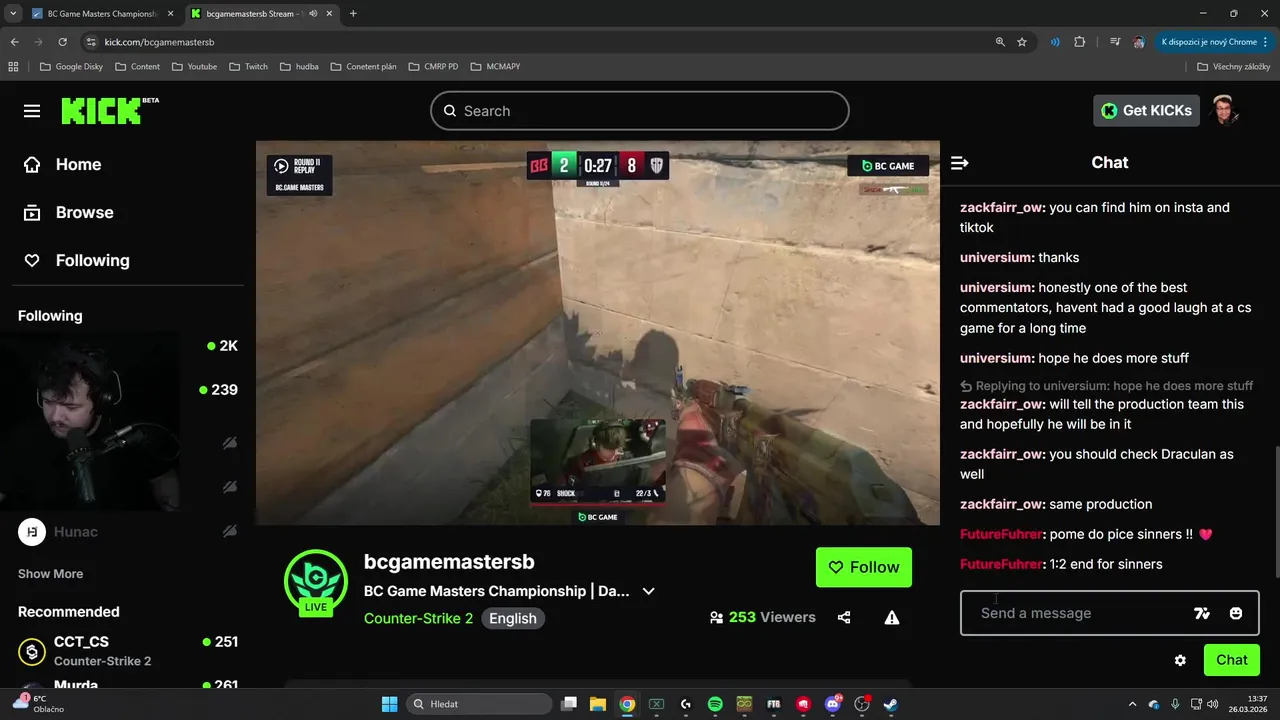Screen dimensions: 1280x720
Task: Mute the bcgamemastersb tab audio icon
Action: point(313,14)
